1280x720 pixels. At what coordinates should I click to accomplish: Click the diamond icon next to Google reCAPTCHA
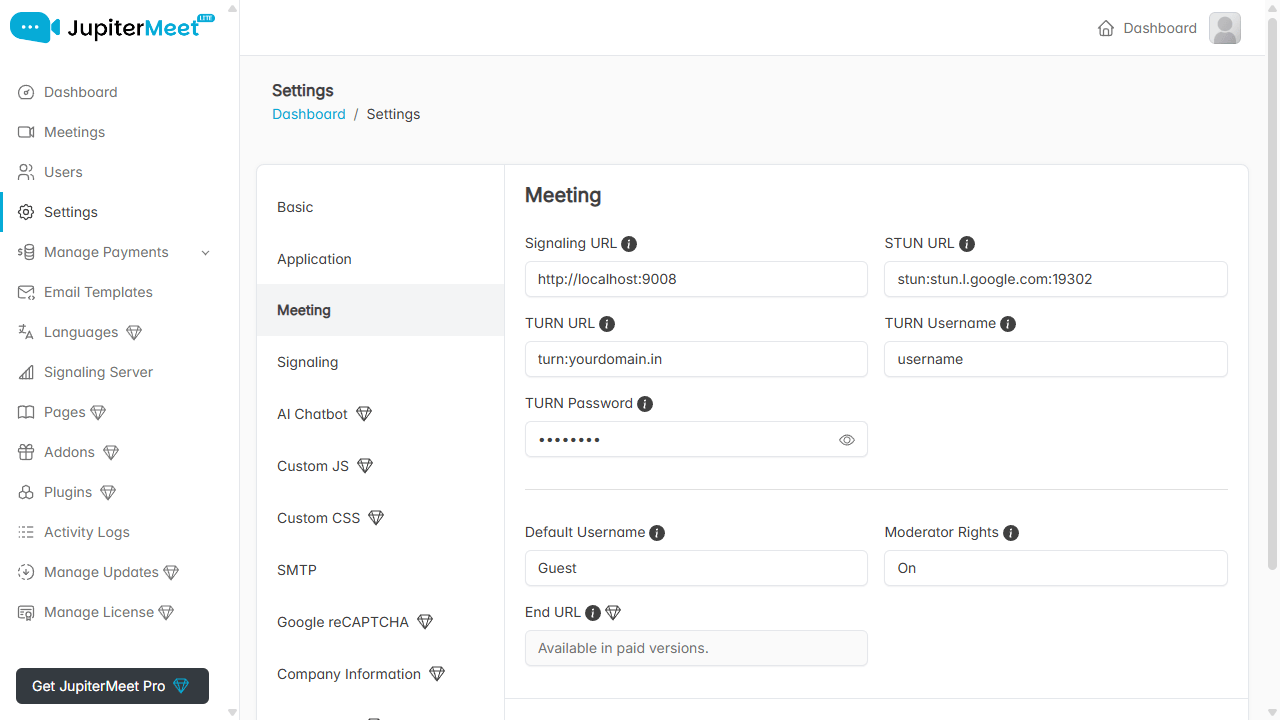pyautogui.click(x=425, y=622)
